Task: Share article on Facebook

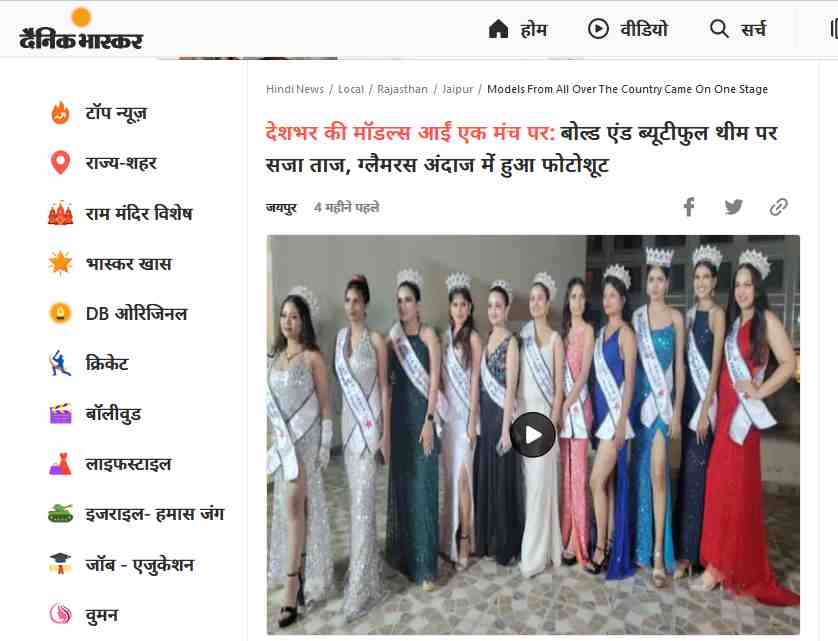Action: 689,206
